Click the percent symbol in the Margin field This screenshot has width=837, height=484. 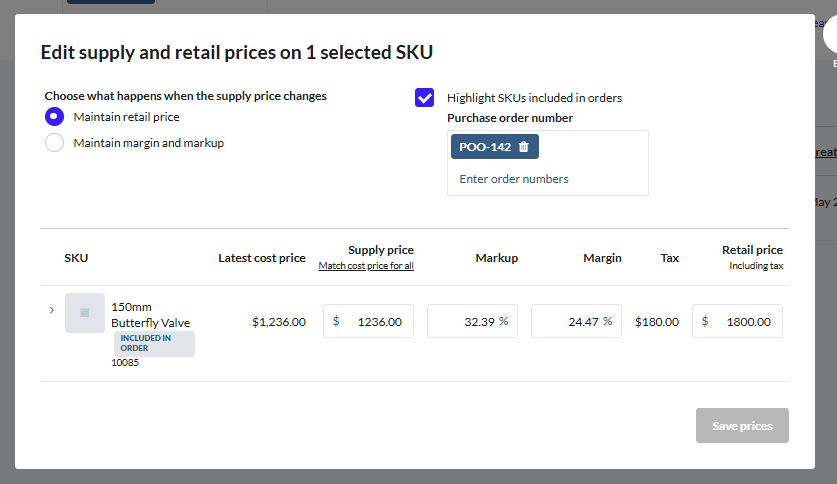click(608, 321)
